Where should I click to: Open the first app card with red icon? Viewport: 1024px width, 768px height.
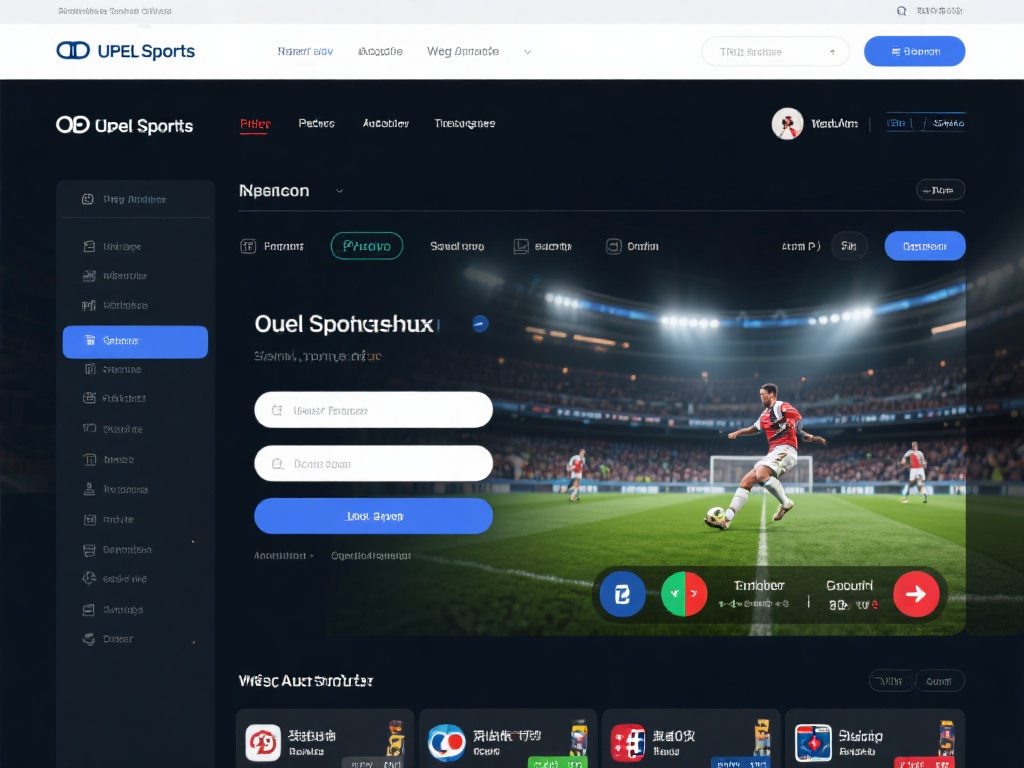click(325, 739)
